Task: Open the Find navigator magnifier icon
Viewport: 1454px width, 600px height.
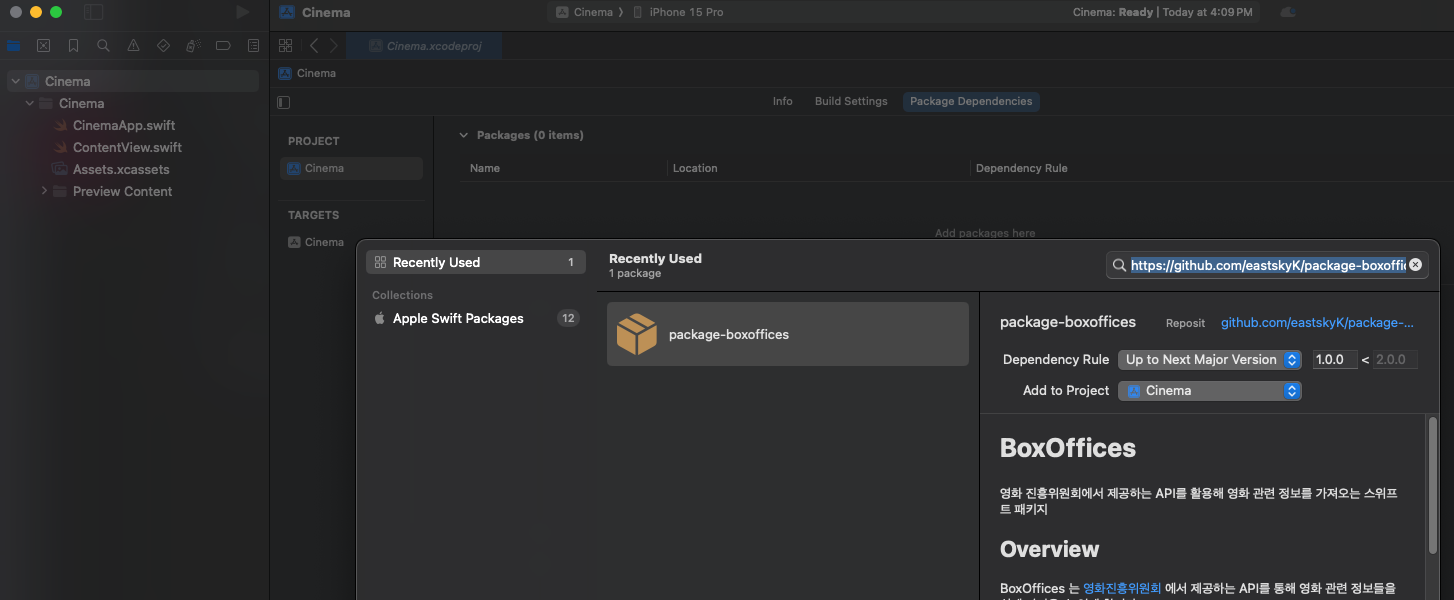Action: (x=103, y=45)
